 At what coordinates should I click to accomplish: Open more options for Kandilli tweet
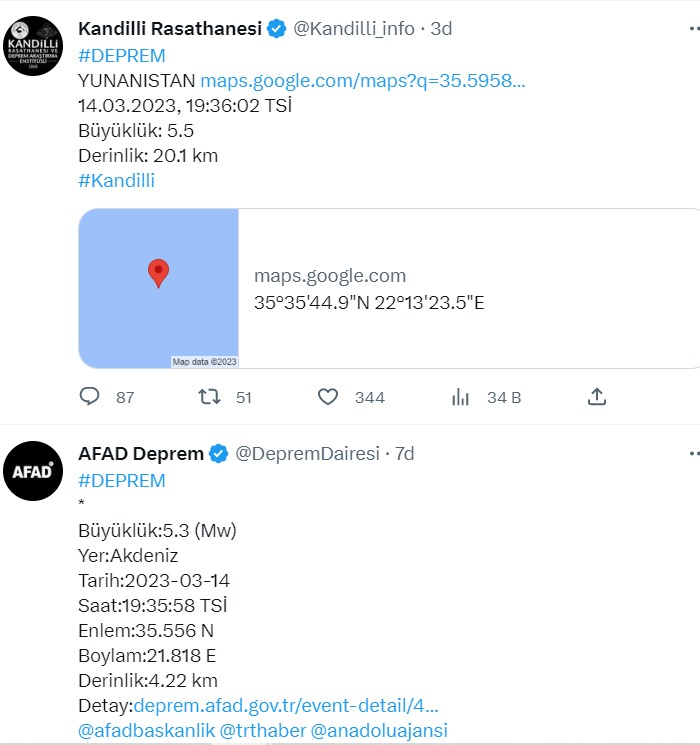[694, 29]
